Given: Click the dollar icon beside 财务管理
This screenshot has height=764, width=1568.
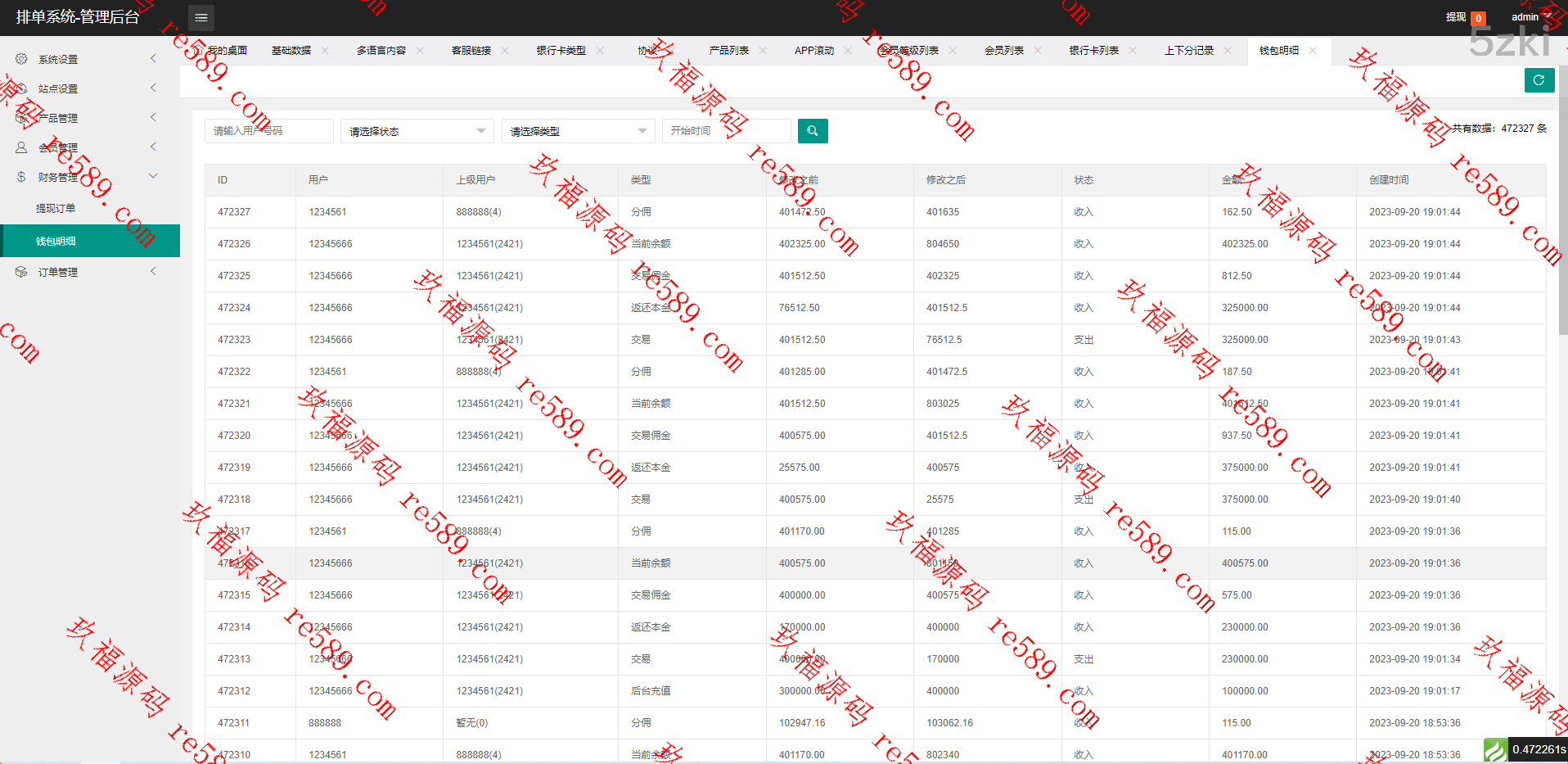Looking at the screenshot, I should (21, 177).
